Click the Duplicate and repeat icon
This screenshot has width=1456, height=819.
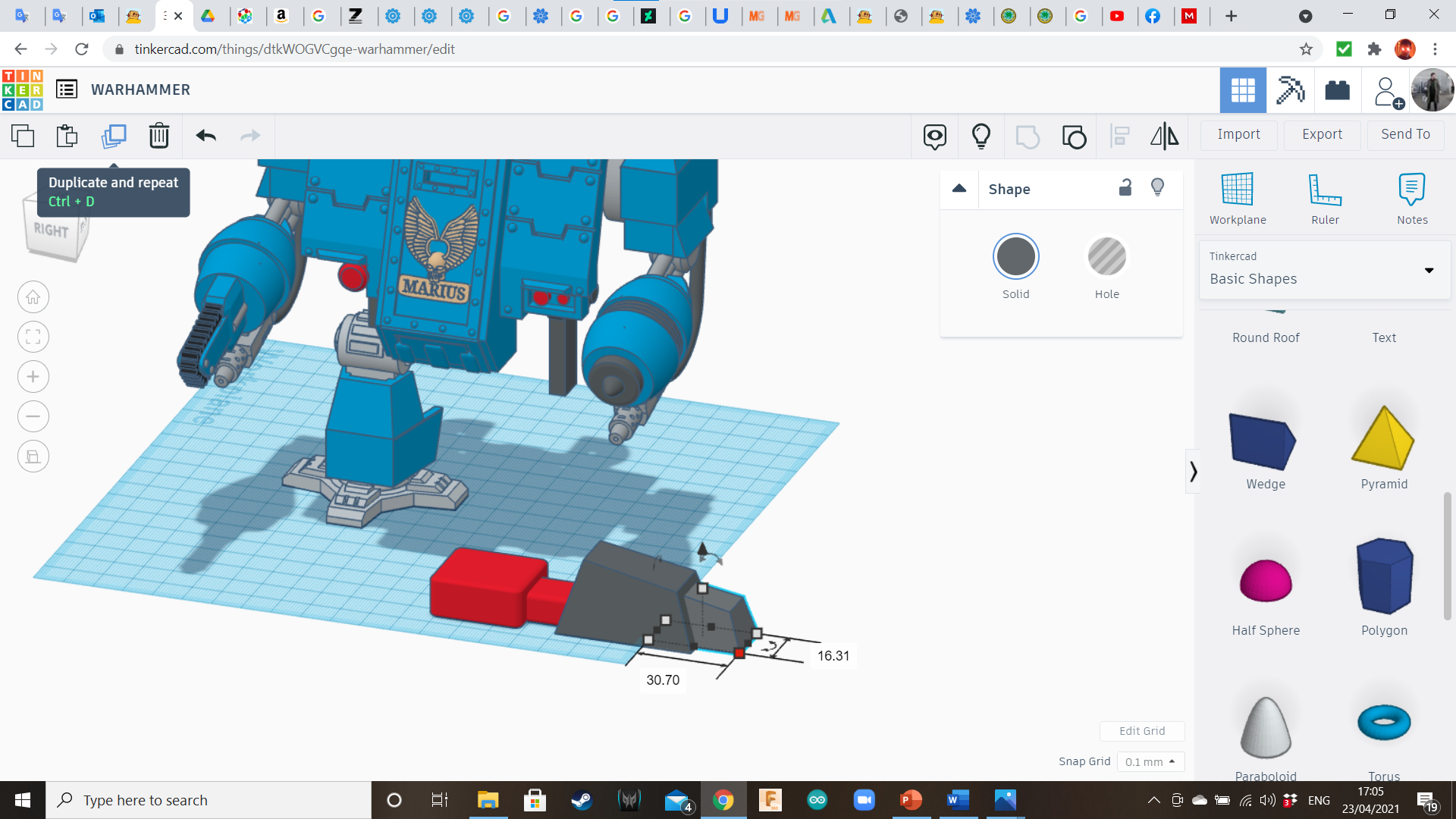pos(114,136)
